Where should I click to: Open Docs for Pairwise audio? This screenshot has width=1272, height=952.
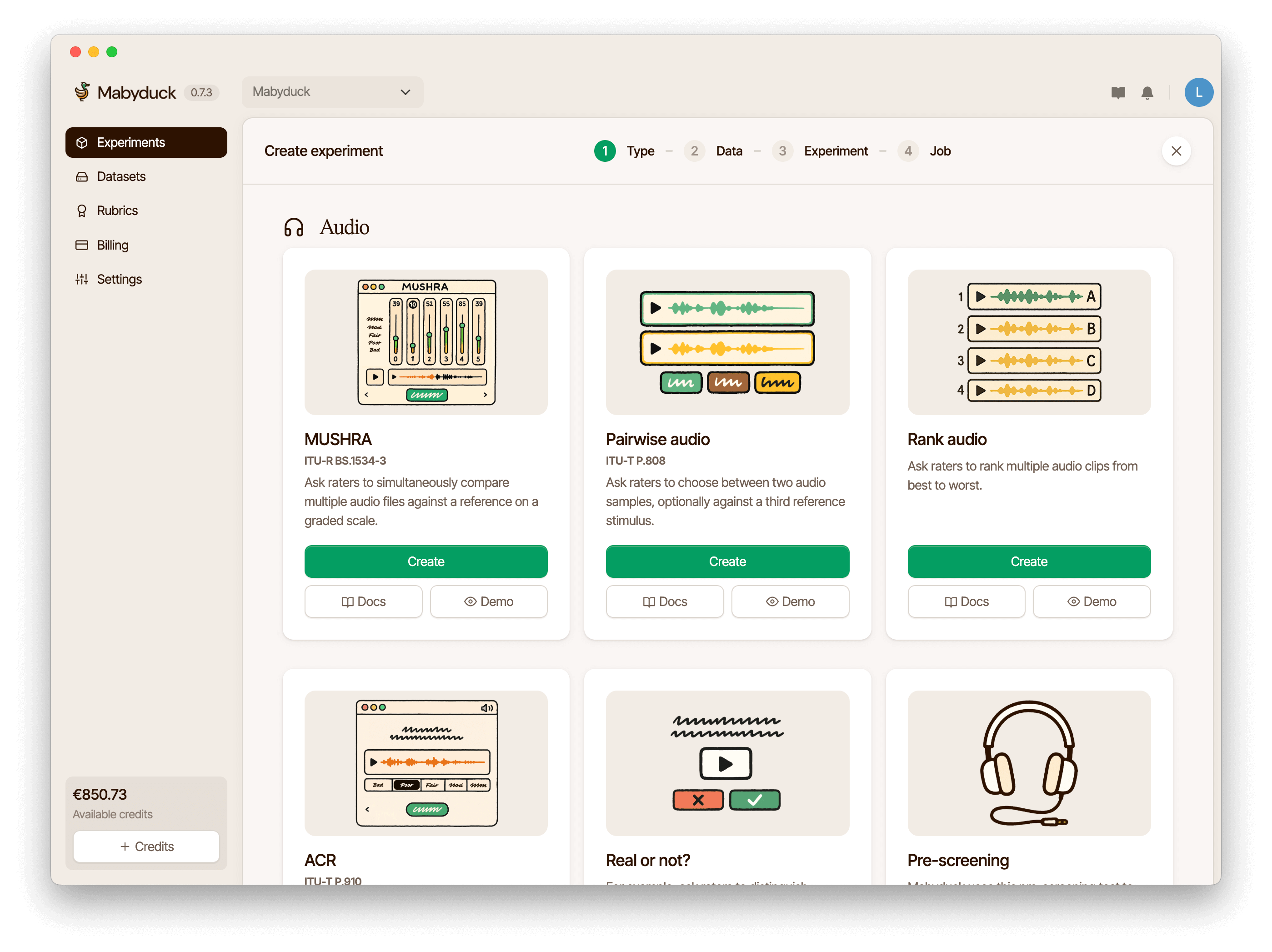click(x=665, y=601)
